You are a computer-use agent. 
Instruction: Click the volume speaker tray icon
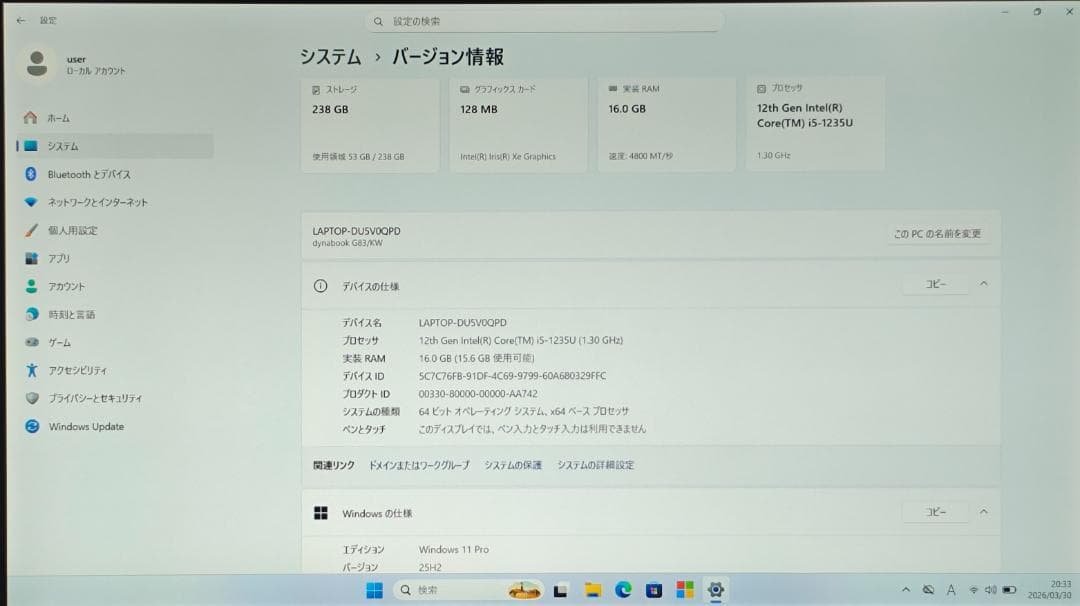coord(990,590)
